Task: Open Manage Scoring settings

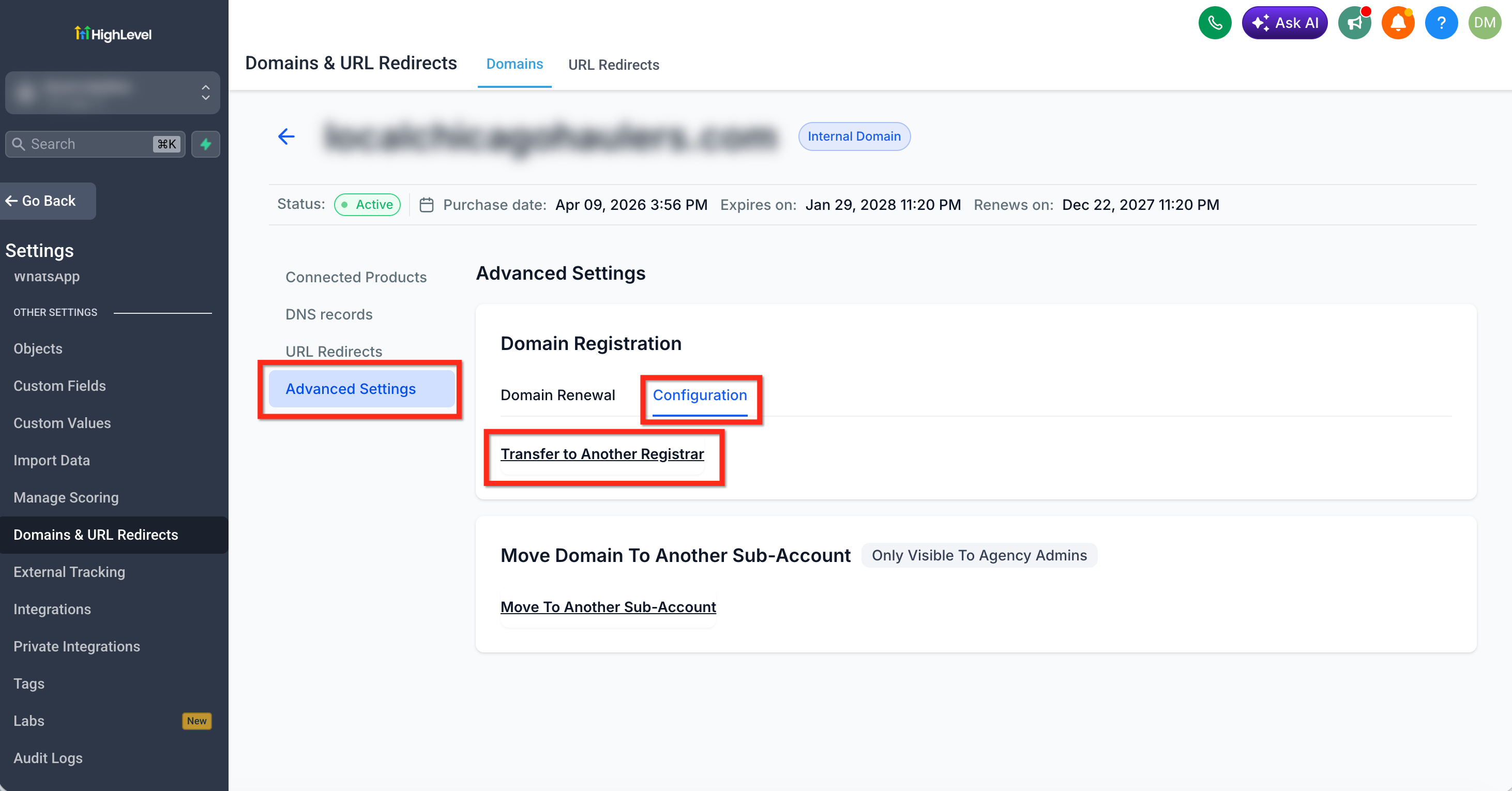Action: point(66,497)
